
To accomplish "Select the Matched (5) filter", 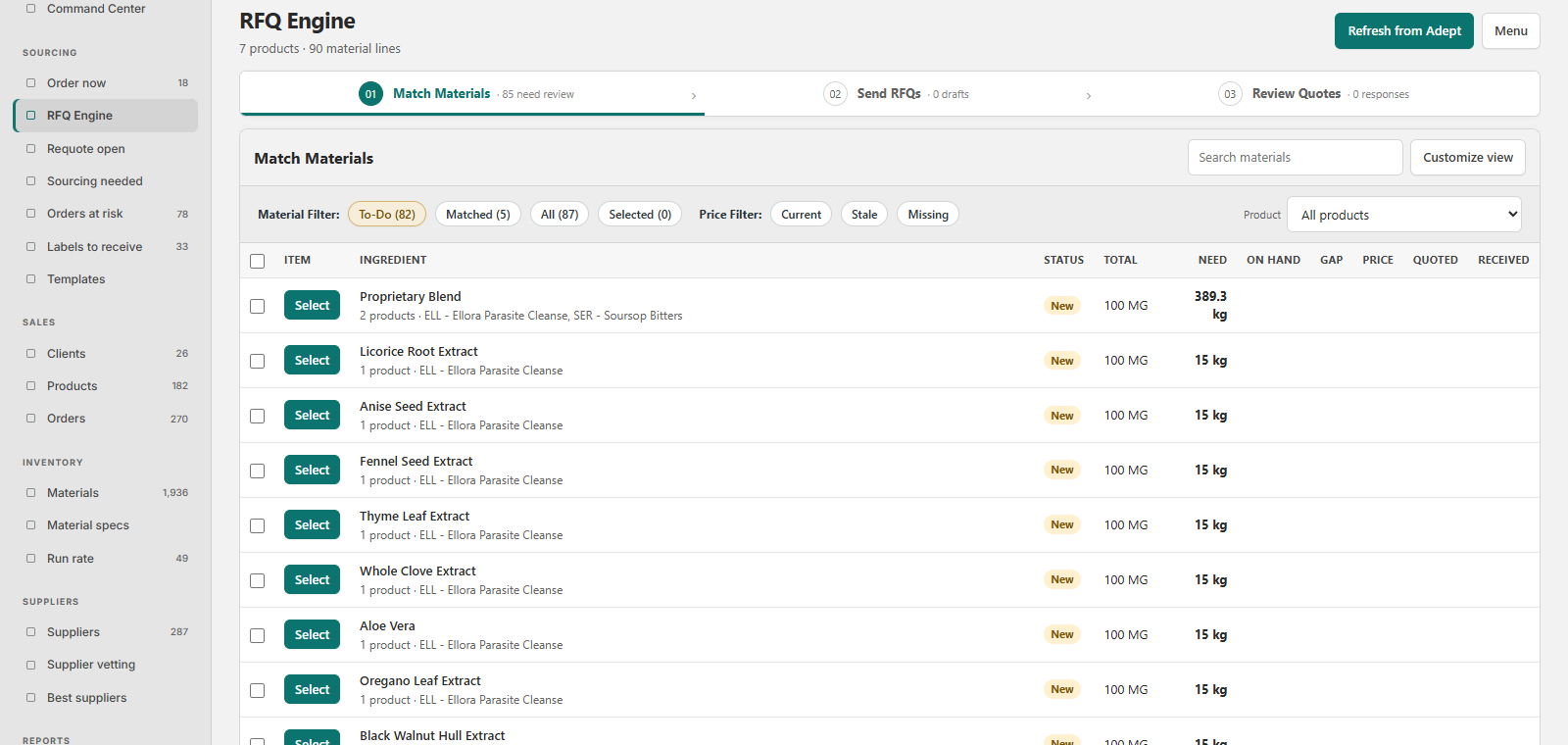I will 478,215.
